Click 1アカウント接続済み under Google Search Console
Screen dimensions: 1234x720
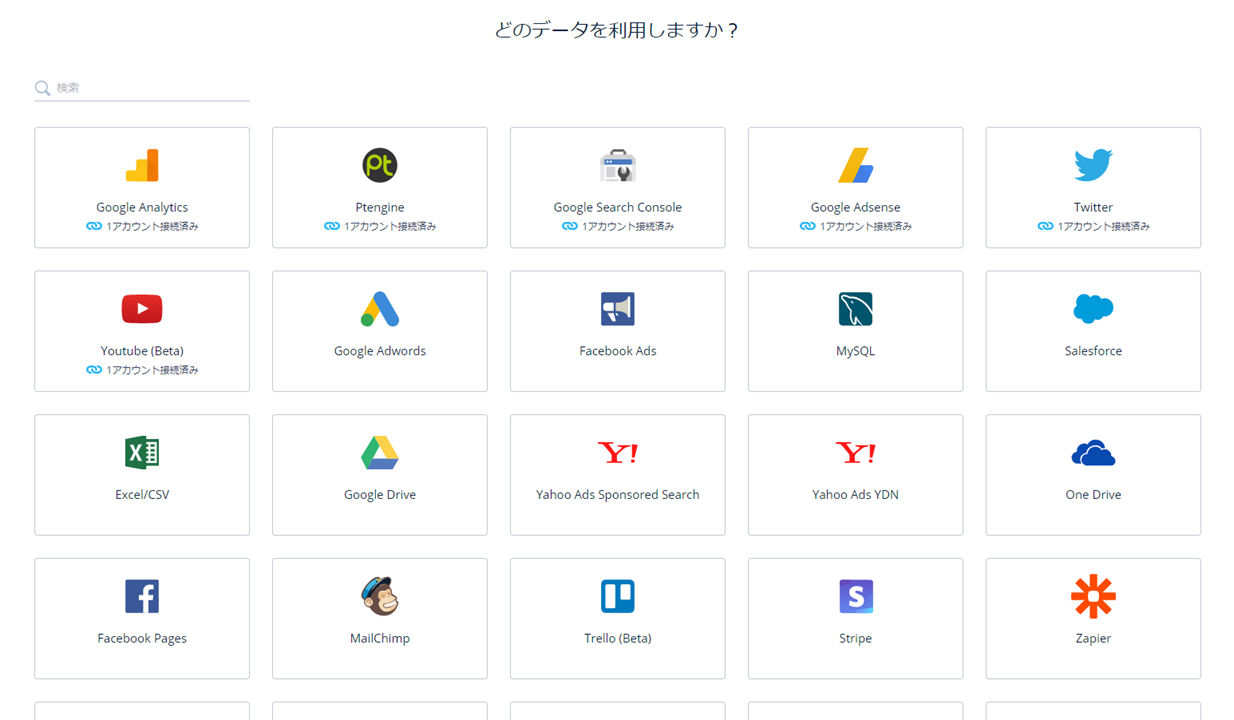(x=628, y=227)
